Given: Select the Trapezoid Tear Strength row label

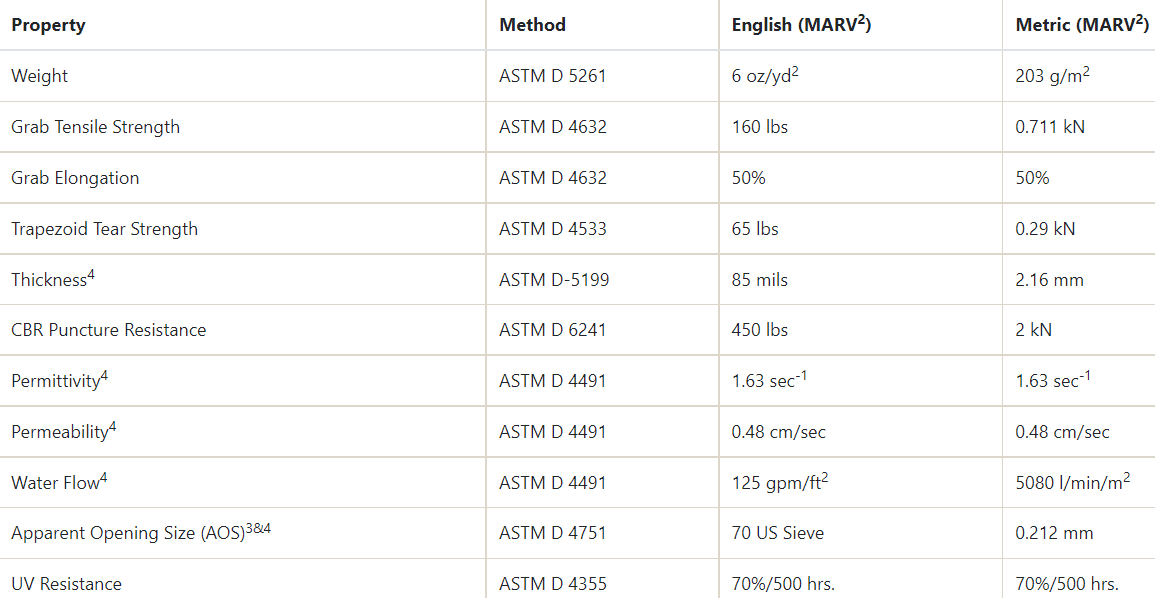Looking at the screenshot, I should coord(105,228).
